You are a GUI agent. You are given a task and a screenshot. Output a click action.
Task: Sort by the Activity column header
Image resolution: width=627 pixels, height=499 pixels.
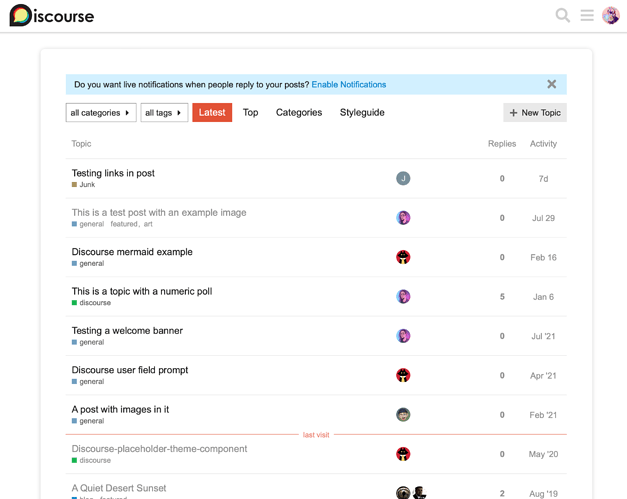(x=543, y=144)
